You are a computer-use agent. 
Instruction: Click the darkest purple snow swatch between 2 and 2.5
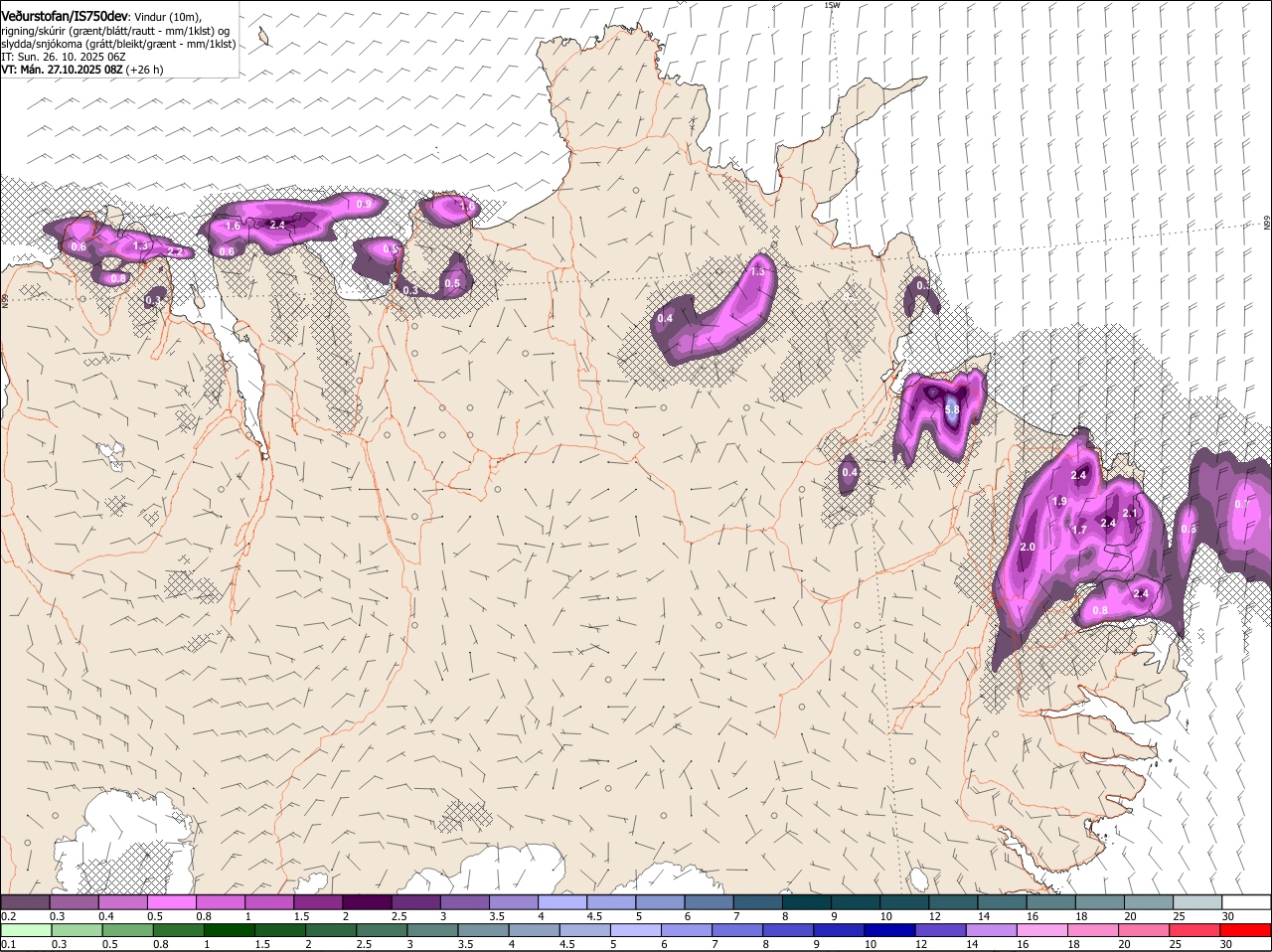click(367, 901)
